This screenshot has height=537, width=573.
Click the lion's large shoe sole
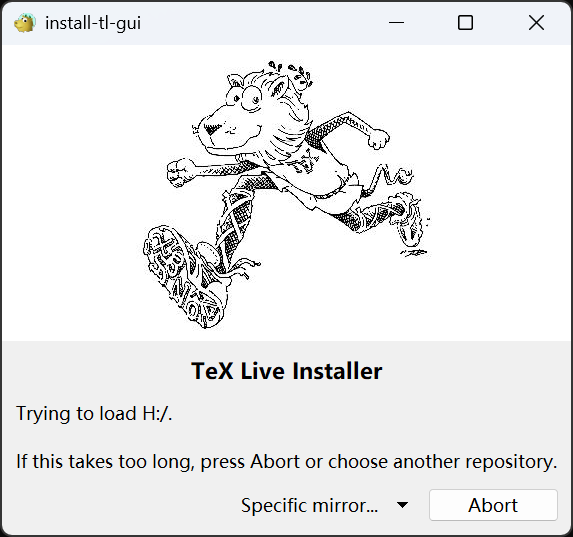[x=181, y=276]
